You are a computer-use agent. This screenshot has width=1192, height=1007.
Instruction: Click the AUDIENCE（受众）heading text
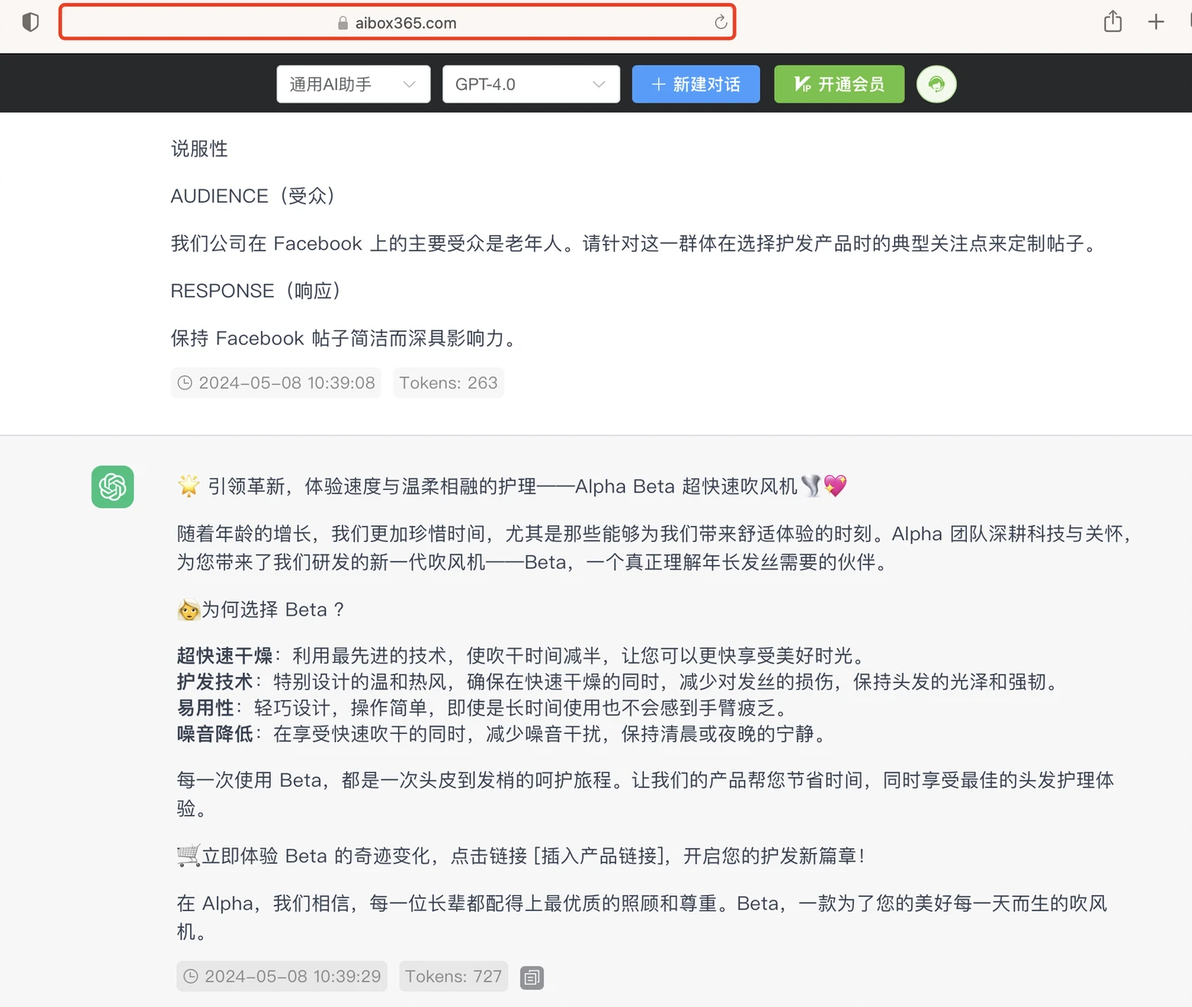point(252,196)
